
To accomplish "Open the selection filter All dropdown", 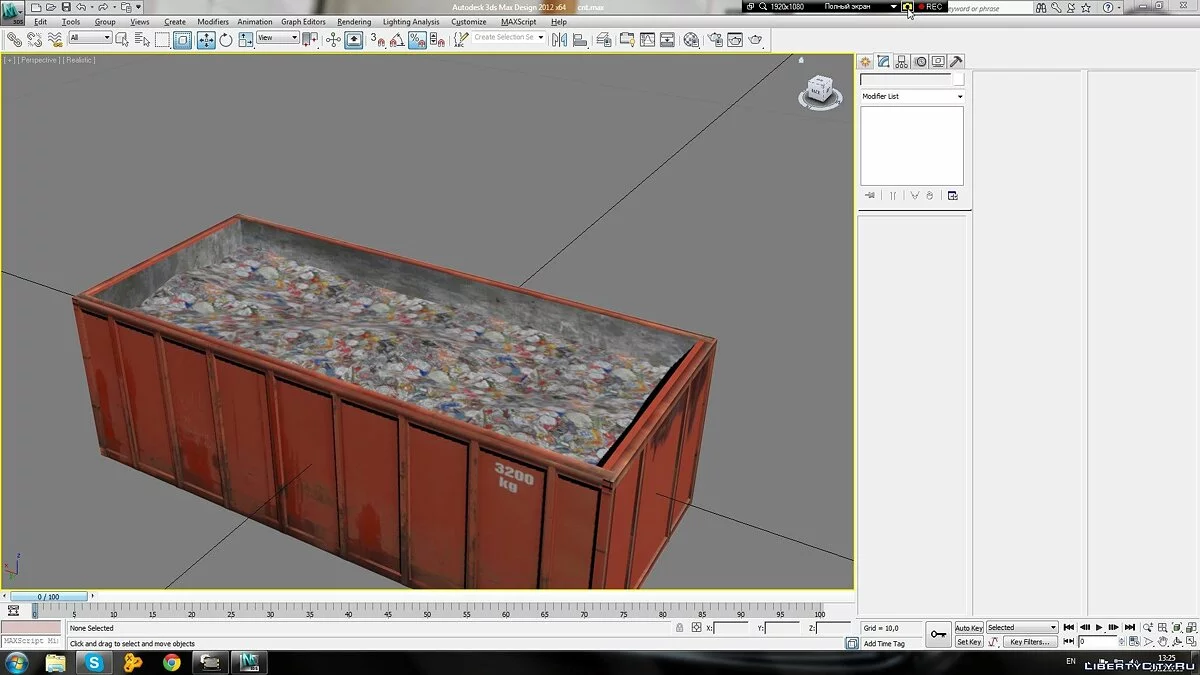I will click(90, 38).
